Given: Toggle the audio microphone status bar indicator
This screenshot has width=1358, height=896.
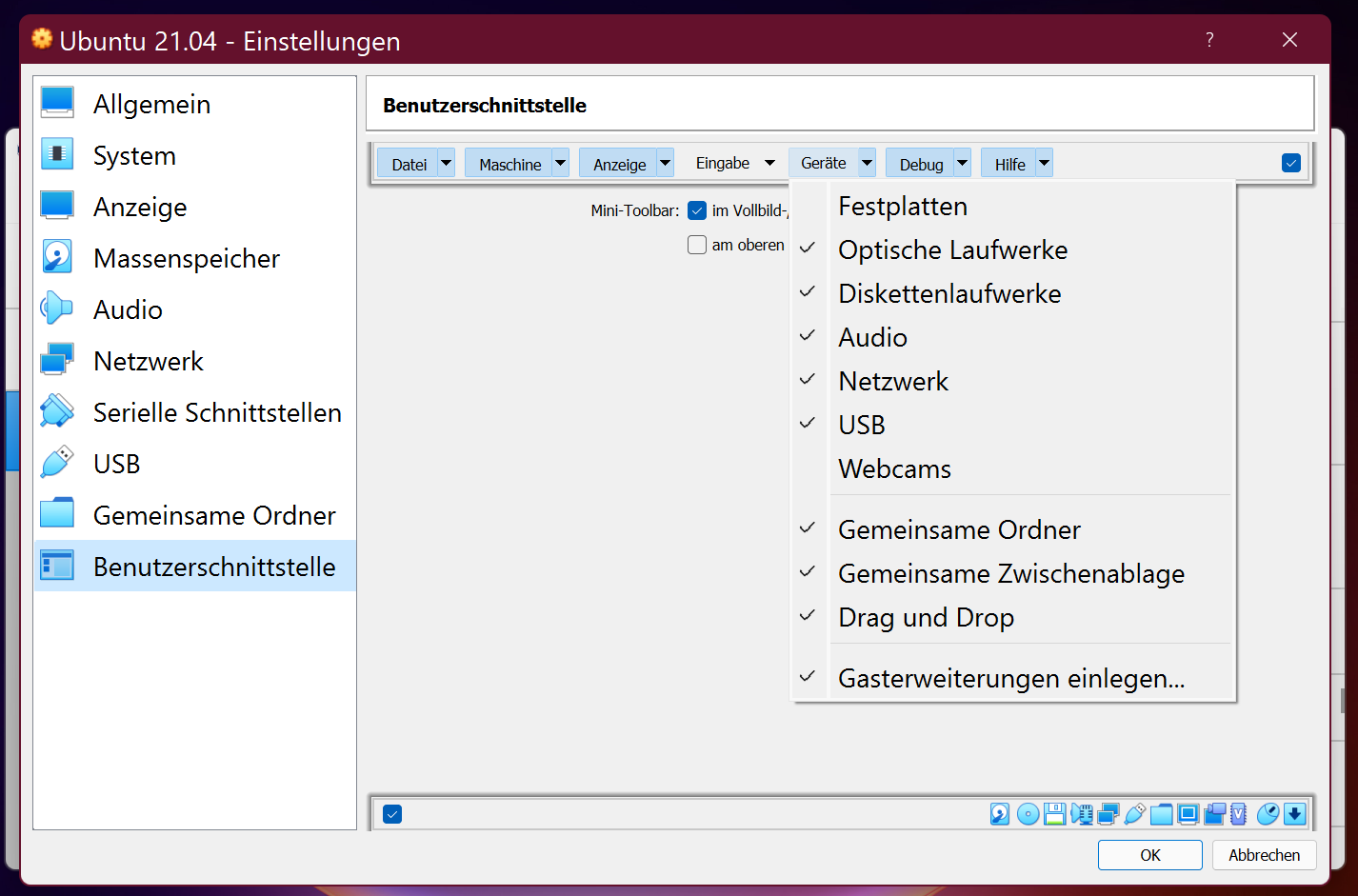Looking at the screenshot, I should pyautogui.click(x=1081, y=814).
